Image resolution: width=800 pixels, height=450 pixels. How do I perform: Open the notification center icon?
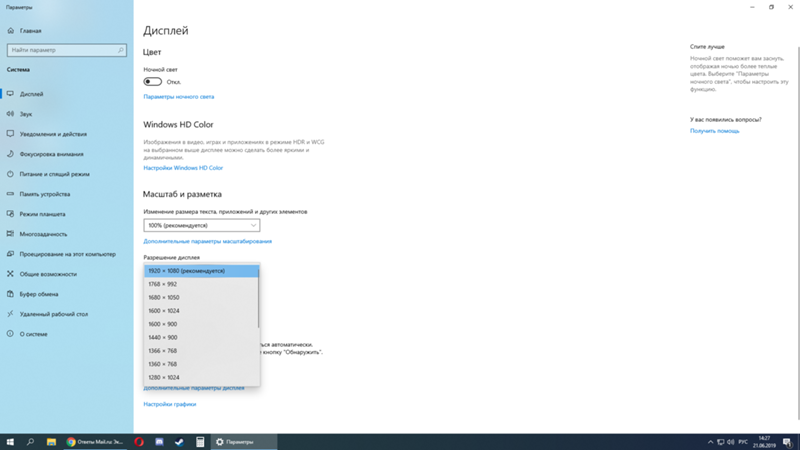(788, 442)
